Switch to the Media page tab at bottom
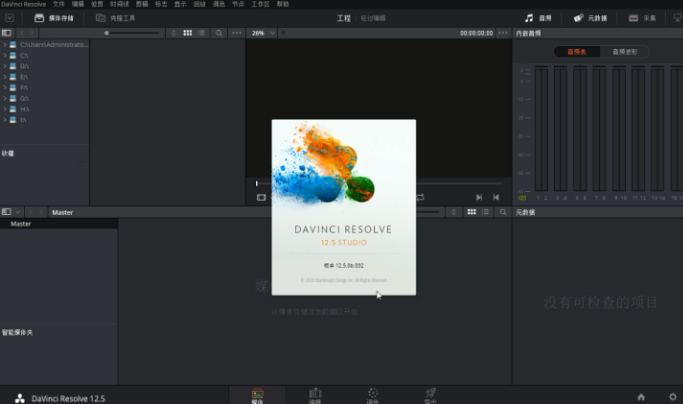The width and height of the screenshot is (683, 404). point(258,395)
